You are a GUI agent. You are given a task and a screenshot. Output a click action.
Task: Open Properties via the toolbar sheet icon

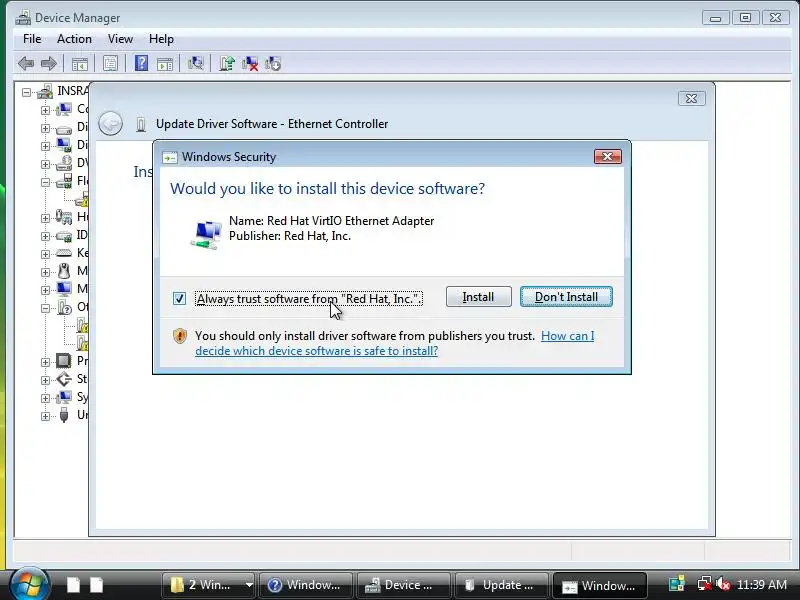110,63
